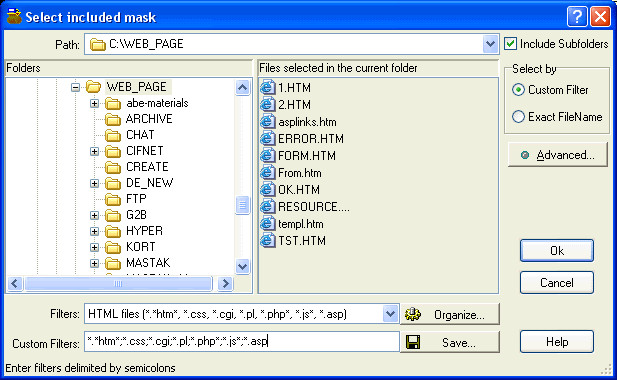617x380 pixels.
Task: Click the CIFNET folder icon
Action: (113, 151)
